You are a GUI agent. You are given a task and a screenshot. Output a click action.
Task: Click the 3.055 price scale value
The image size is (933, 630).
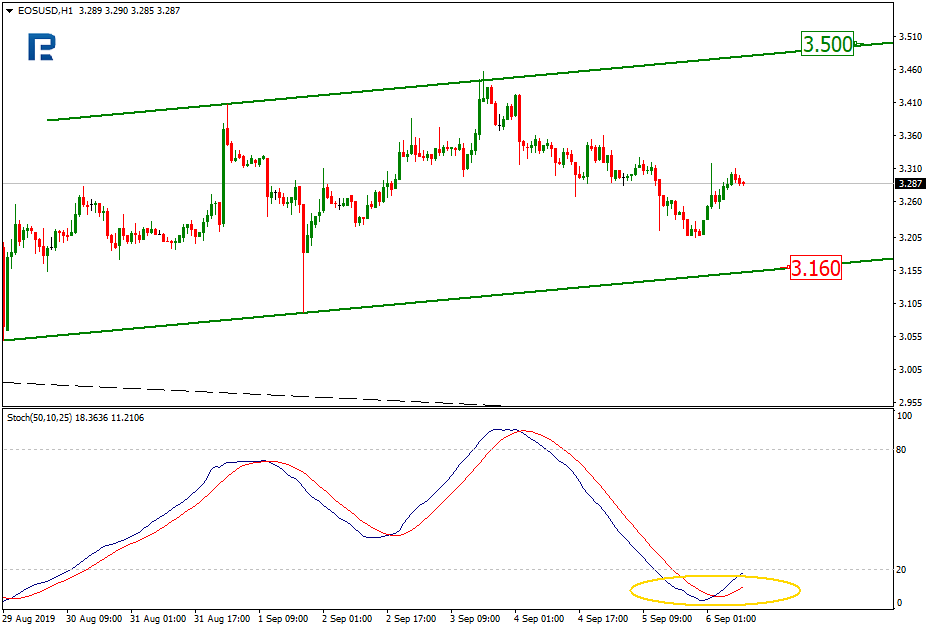point(910,337)
